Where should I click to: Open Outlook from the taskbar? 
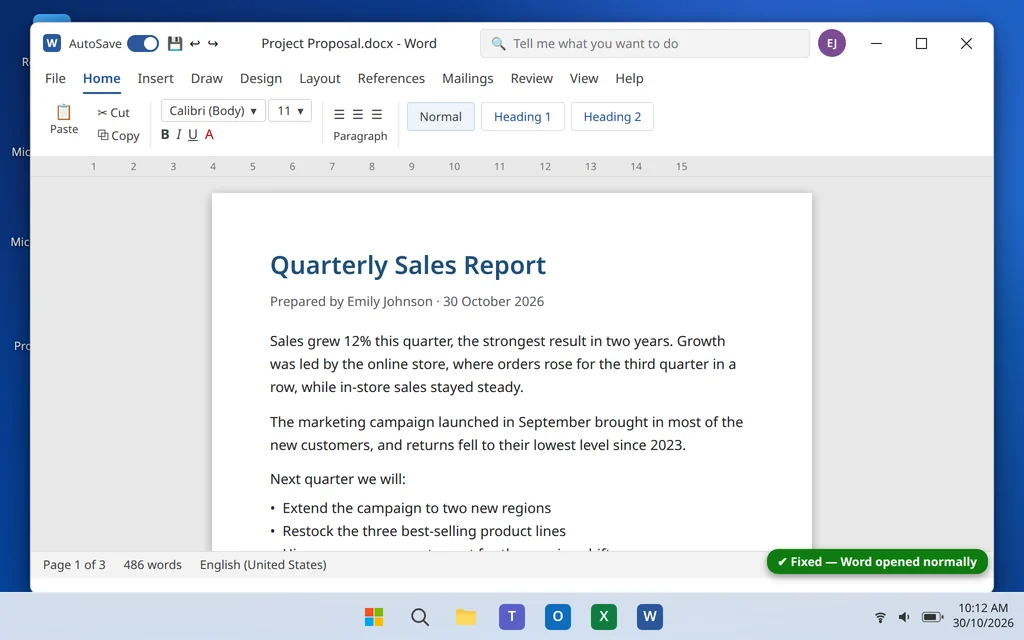point(558,616)
